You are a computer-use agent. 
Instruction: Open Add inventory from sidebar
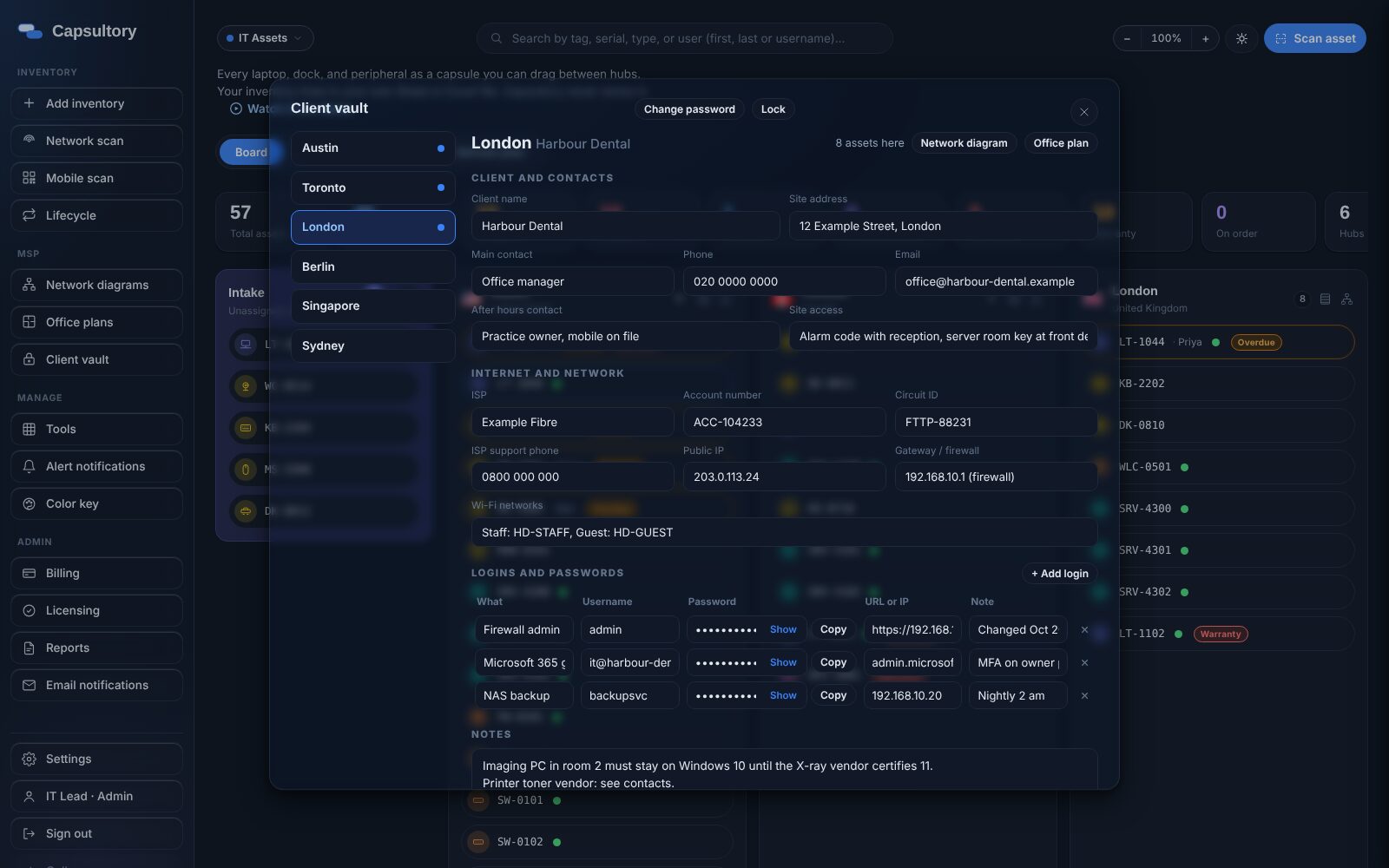coord(96,103)
